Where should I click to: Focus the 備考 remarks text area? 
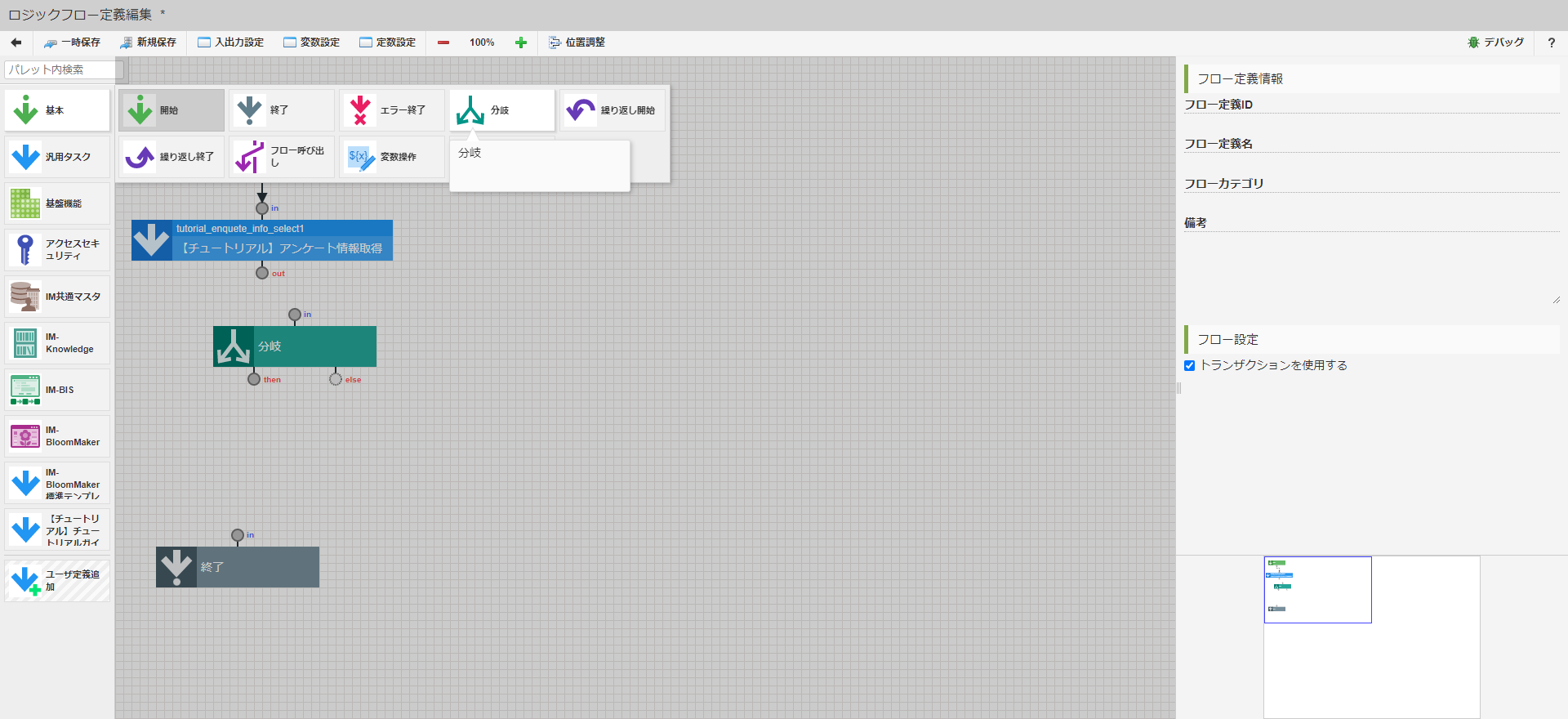pyautogui.click(x=1372, y=268)
